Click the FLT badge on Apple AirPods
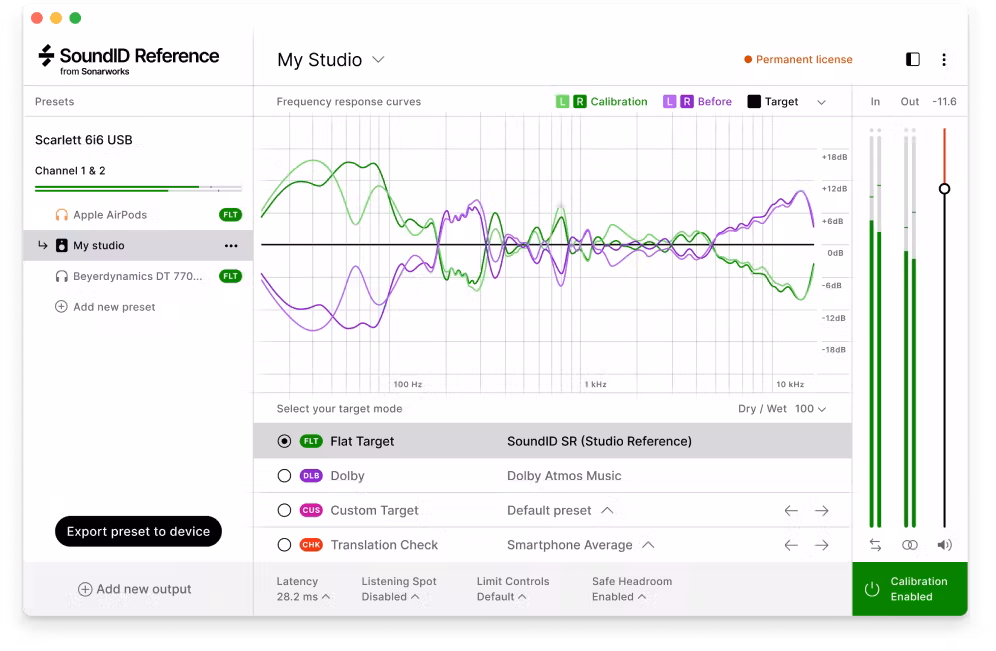The image size is (996, 651). (231, 215)
